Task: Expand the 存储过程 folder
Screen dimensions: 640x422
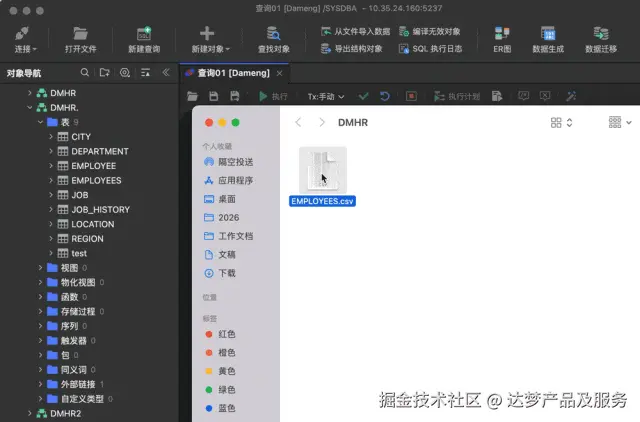Action: pos(40,311)
